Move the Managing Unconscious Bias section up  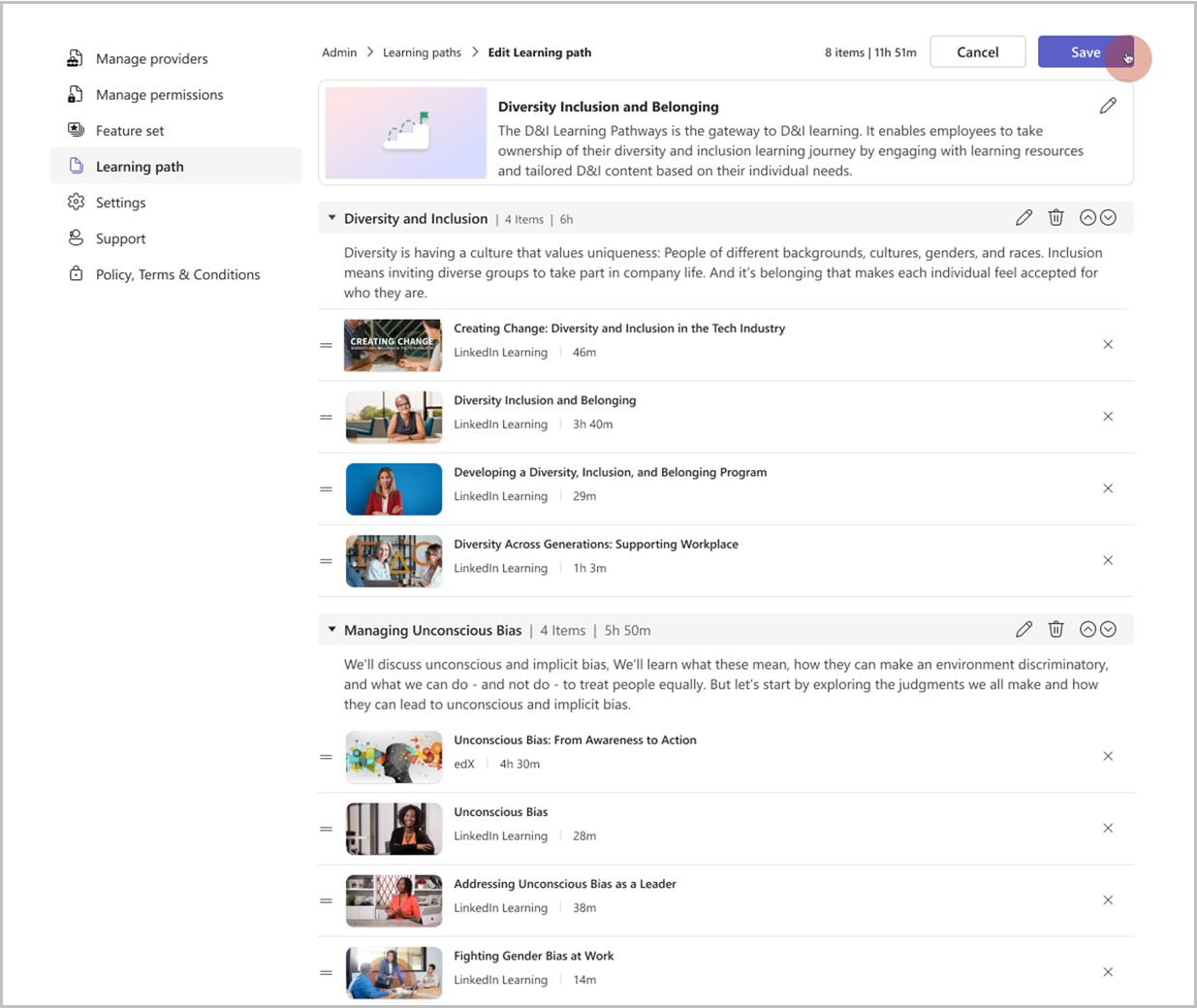pyautogui.click(x=1087, y=629)
